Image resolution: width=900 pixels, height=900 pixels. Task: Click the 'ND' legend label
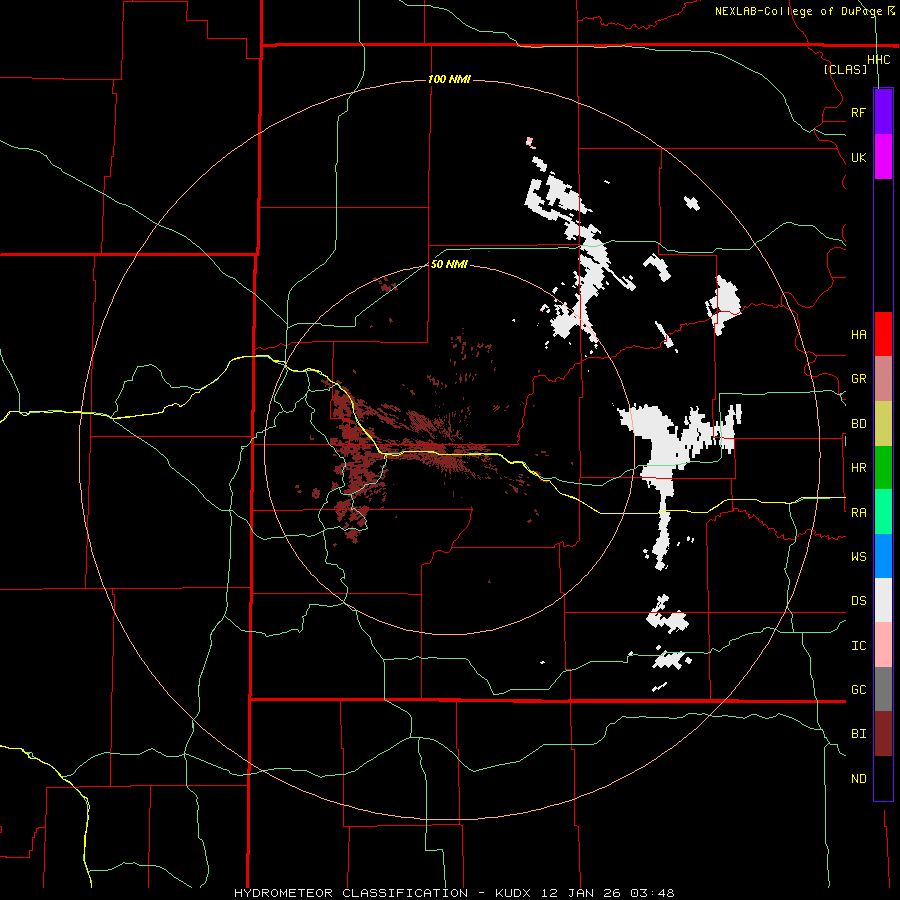[858, 779]
